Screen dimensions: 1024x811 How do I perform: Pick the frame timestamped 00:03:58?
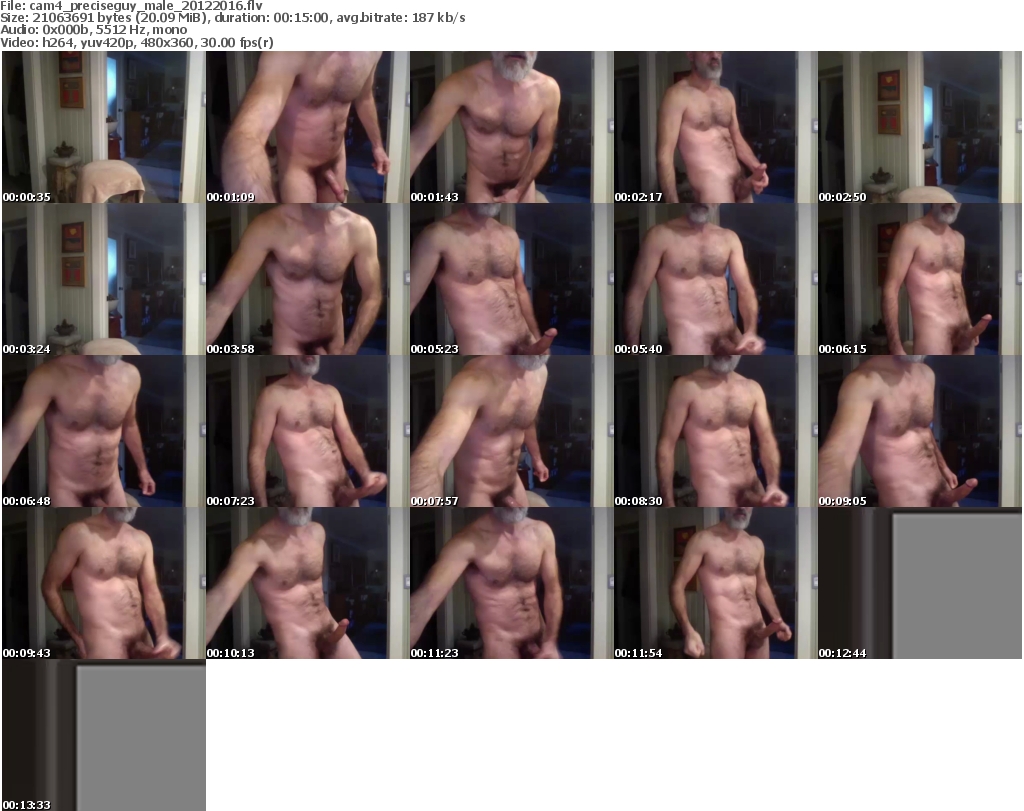pos(308,279)
